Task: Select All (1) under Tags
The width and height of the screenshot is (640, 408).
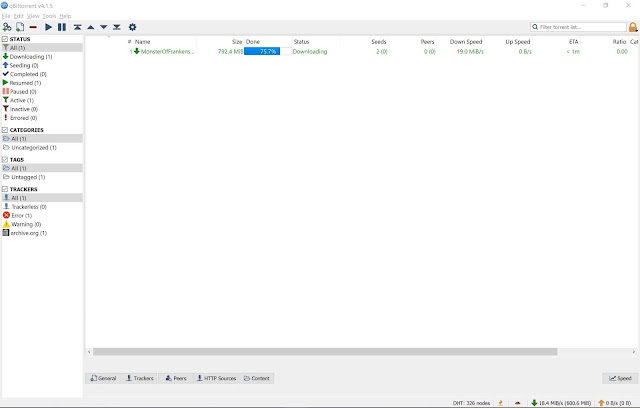Action: [42, 168]
